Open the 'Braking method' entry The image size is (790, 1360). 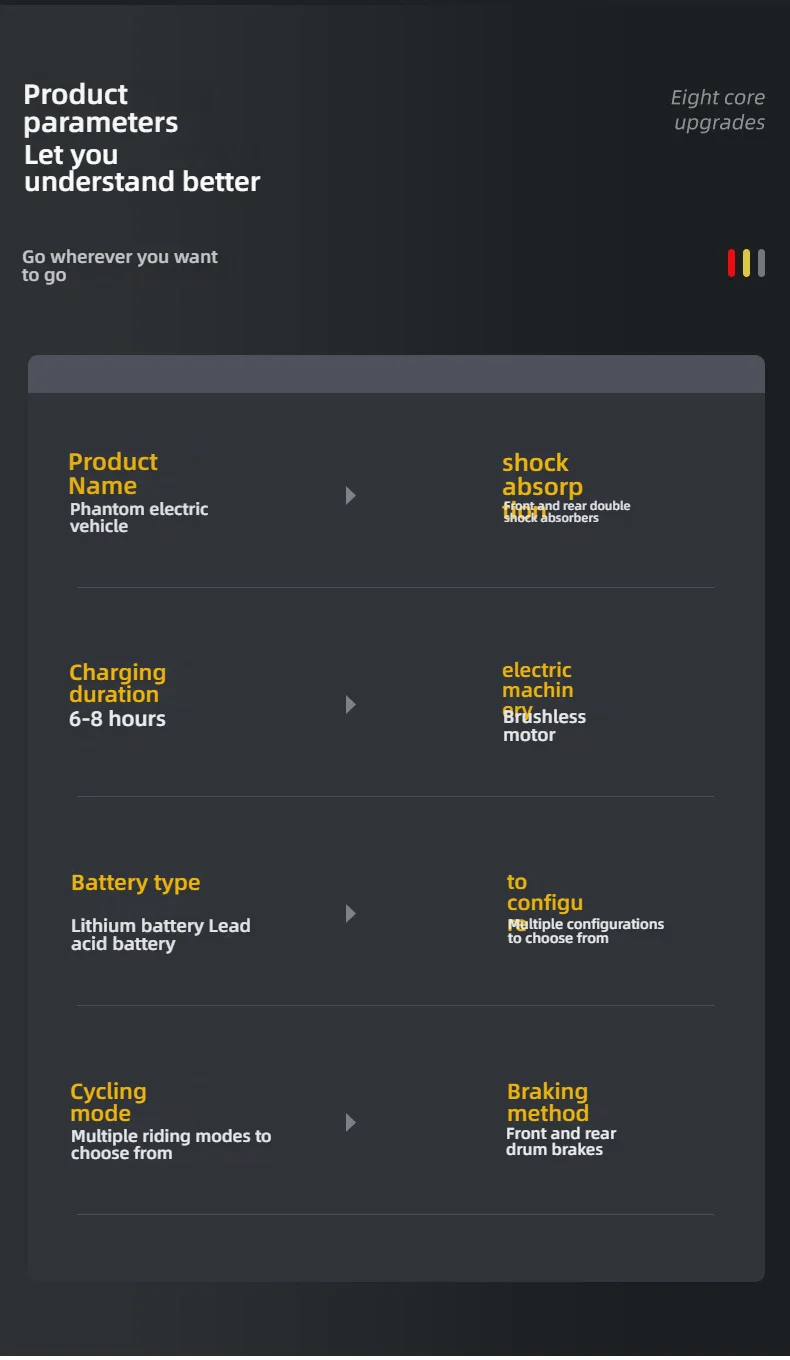tap(547, 1102)
